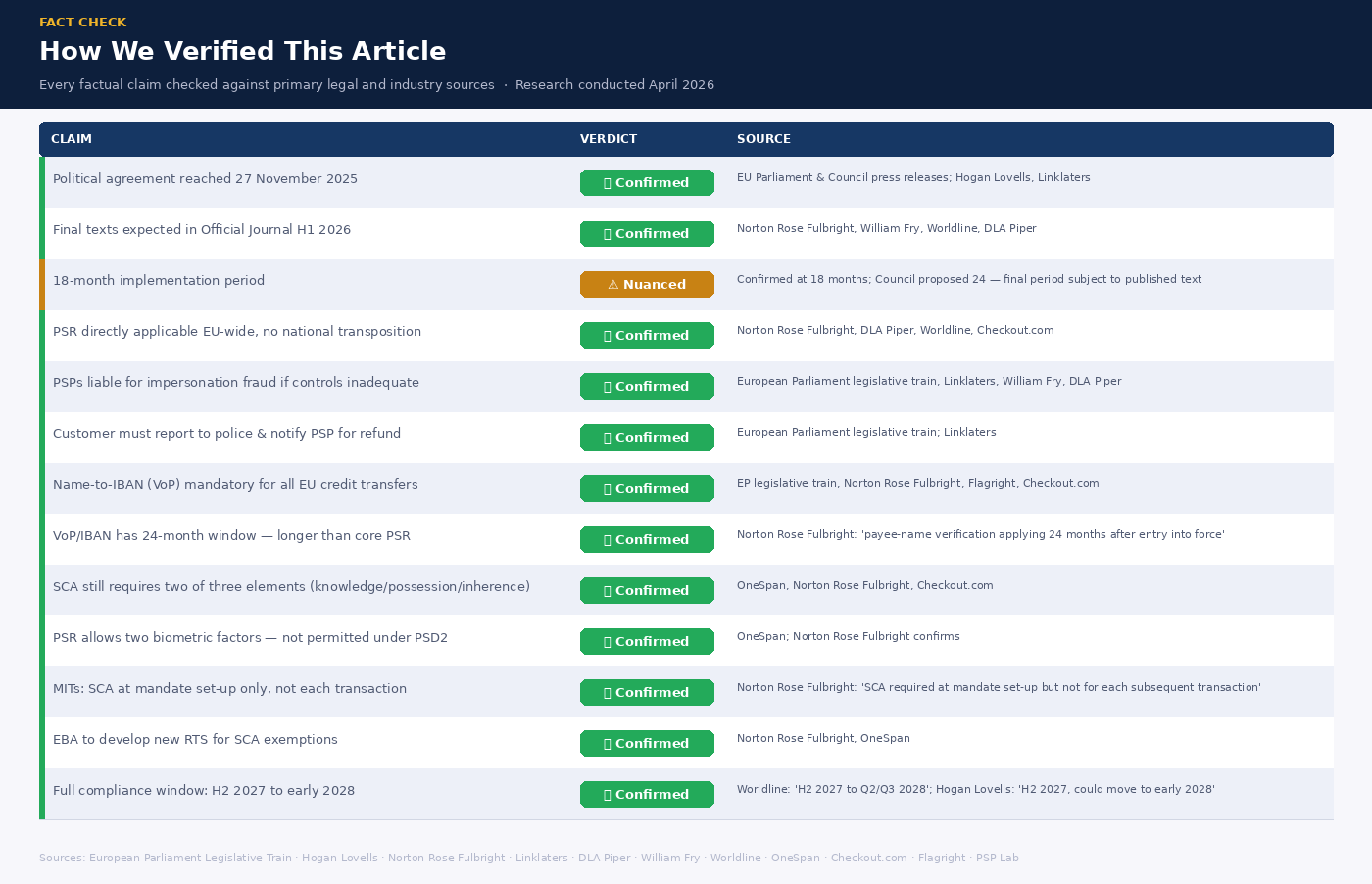The height and width of the screenshot is (884, 1372).
Task: Open the Checkout.com source link in the footer
Action: (x=869, y=858)
